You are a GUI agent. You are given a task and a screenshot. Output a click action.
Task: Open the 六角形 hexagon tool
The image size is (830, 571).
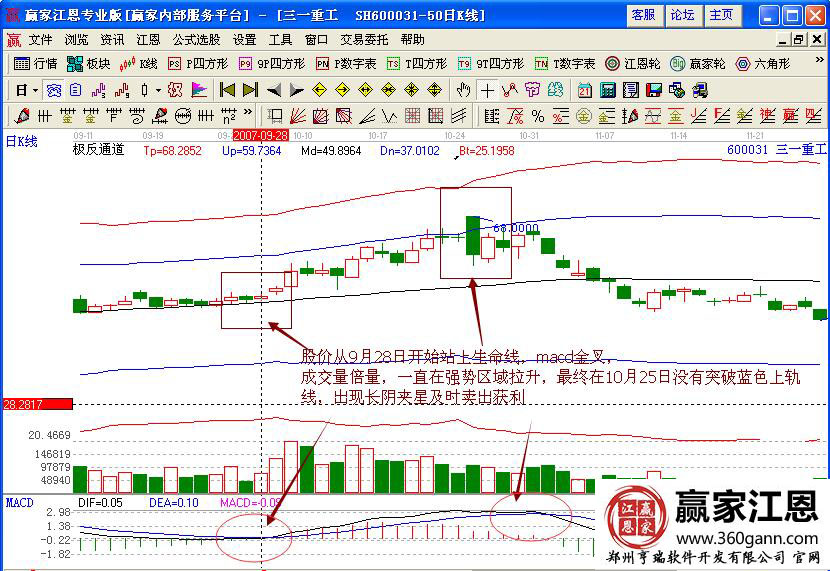click(x=763, y=63)
